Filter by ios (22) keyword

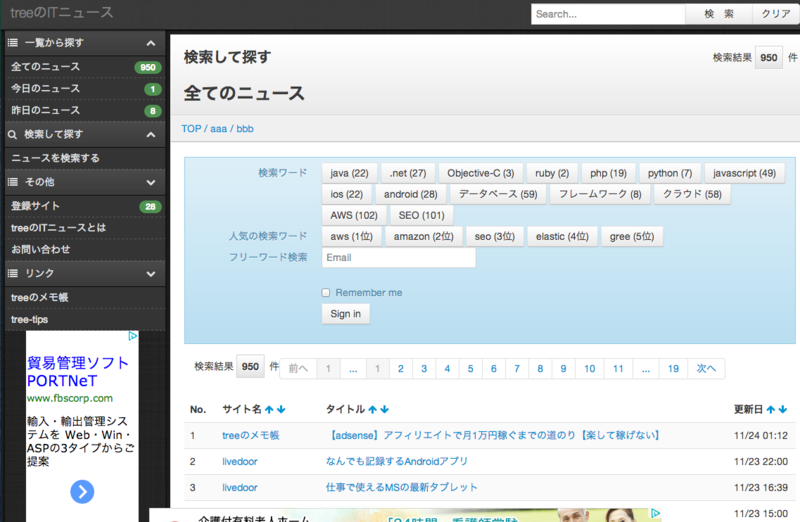click(x=346, y=194)
